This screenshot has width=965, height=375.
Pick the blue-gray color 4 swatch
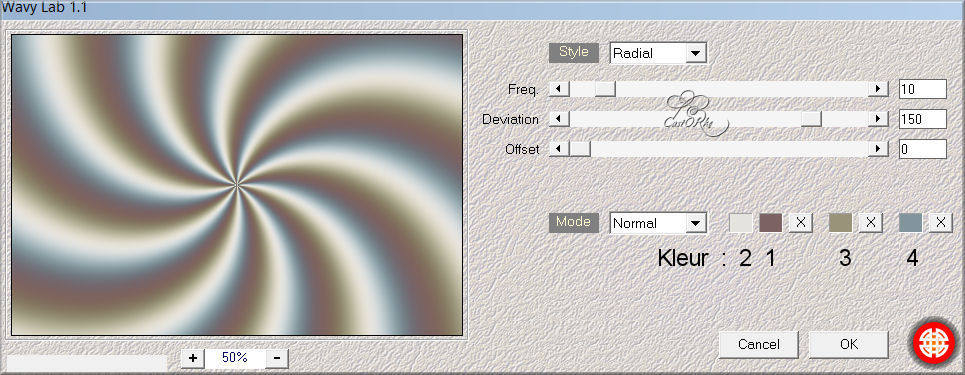point(910,223)
